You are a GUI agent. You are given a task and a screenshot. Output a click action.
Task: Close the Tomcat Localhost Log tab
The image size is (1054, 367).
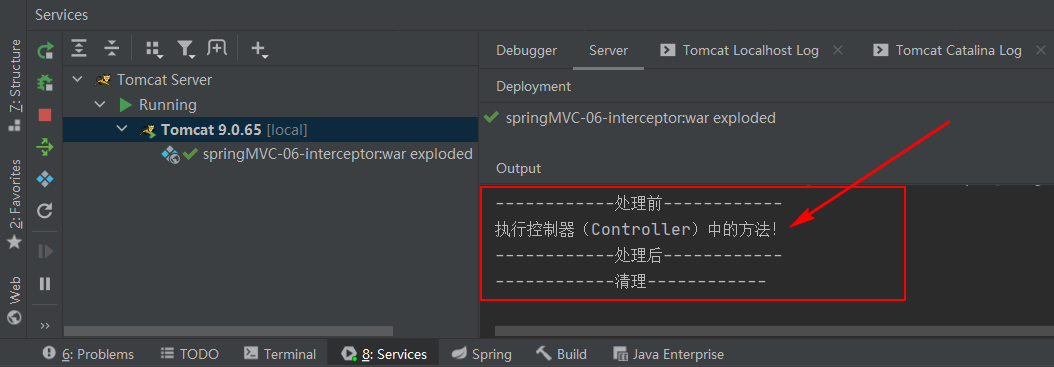[838, 50]
